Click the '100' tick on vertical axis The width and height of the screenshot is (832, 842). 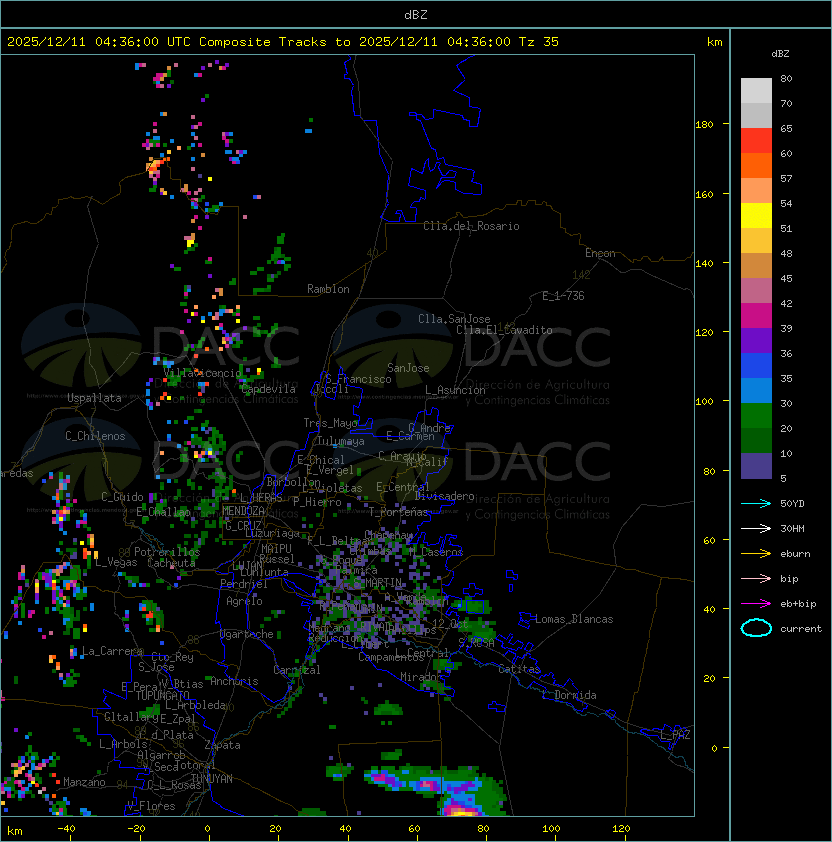[704, 401]
